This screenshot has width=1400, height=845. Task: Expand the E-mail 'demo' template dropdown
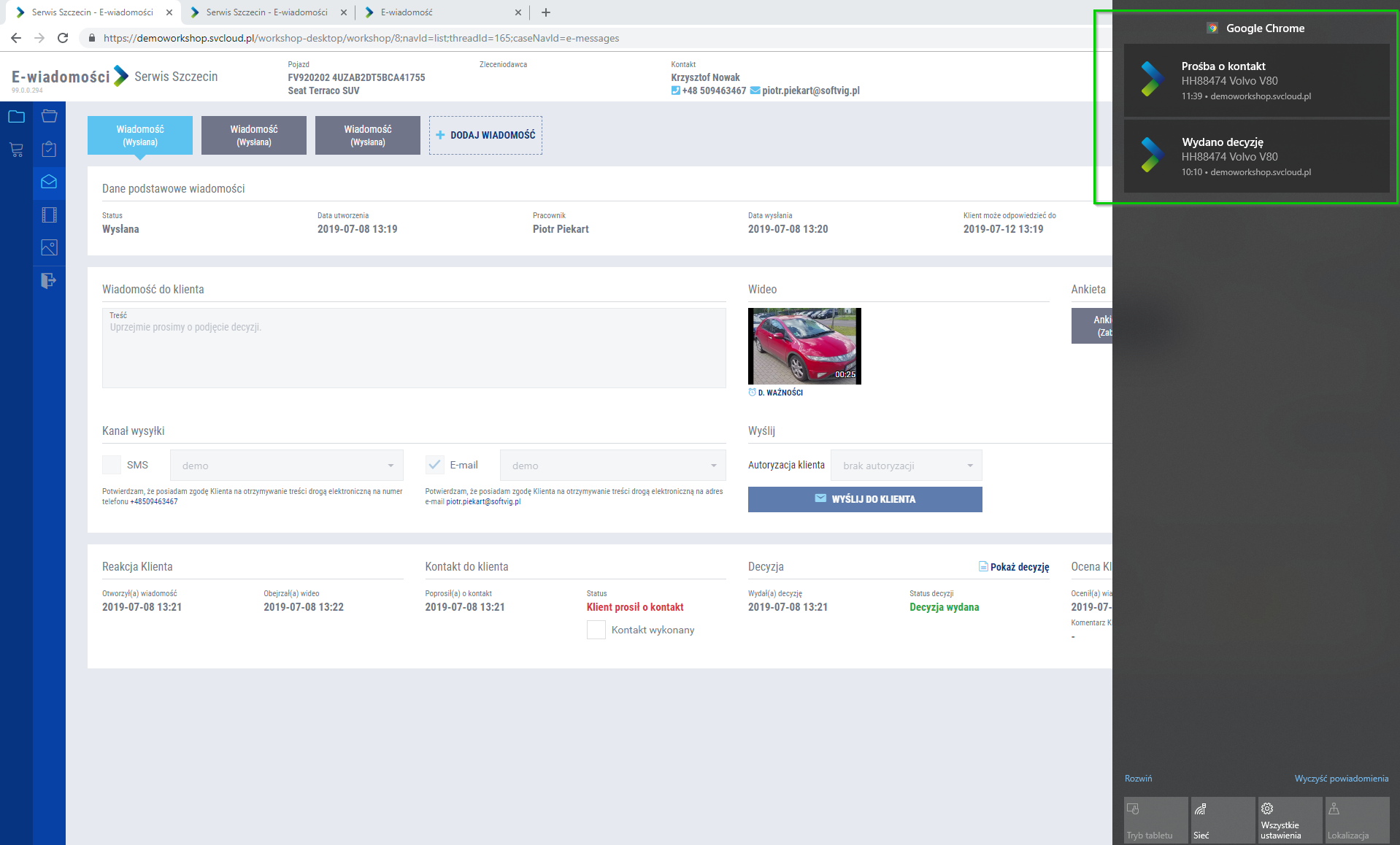612,466
